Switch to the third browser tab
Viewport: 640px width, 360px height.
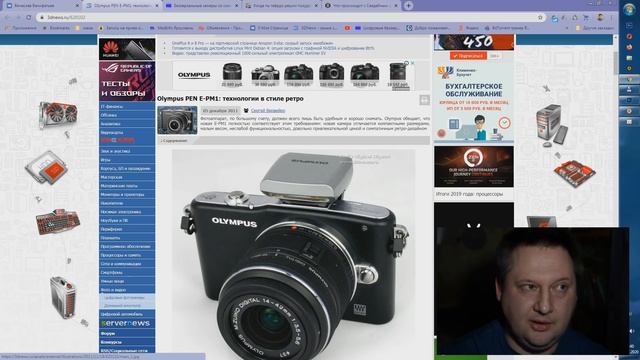[x=202, y=6]
